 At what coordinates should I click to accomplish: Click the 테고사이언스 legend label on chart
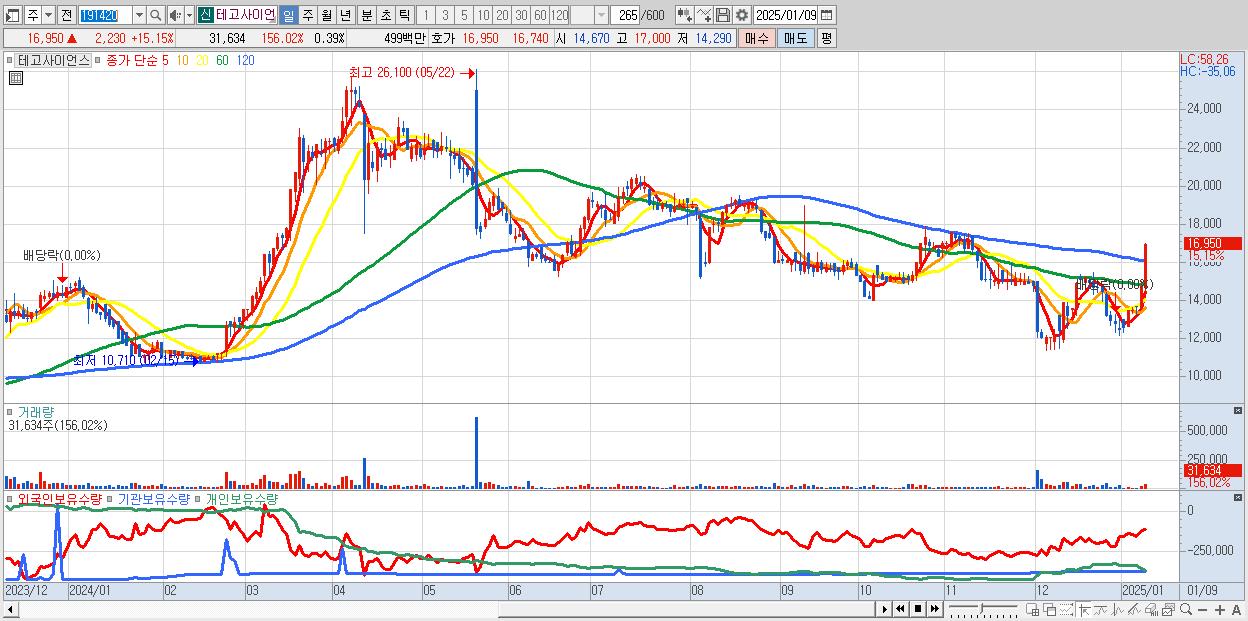click(x=54, y=60)
